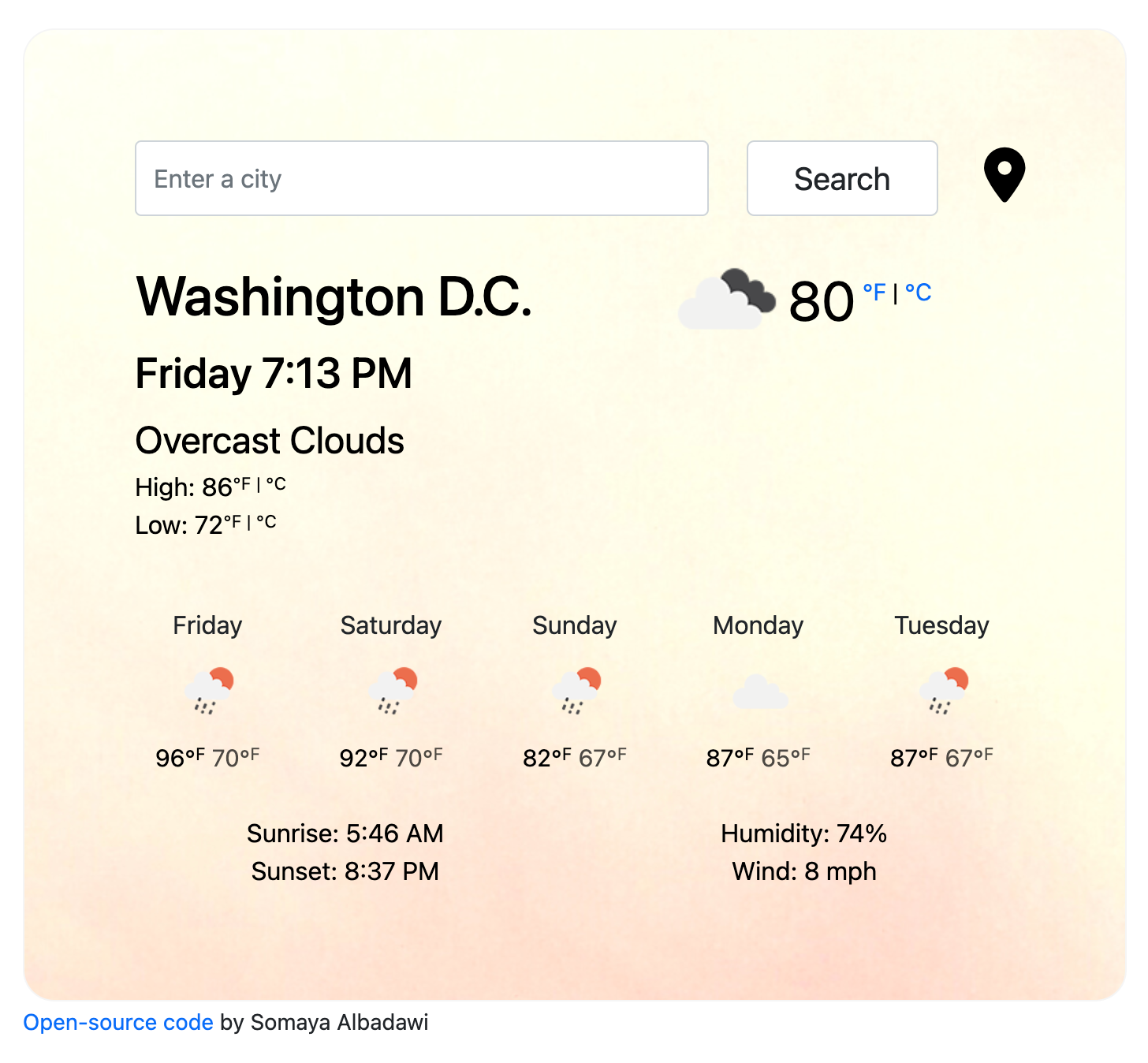Click Friday's rainy forecast icon
The image size is (1148, 1063).
point(209,689)
